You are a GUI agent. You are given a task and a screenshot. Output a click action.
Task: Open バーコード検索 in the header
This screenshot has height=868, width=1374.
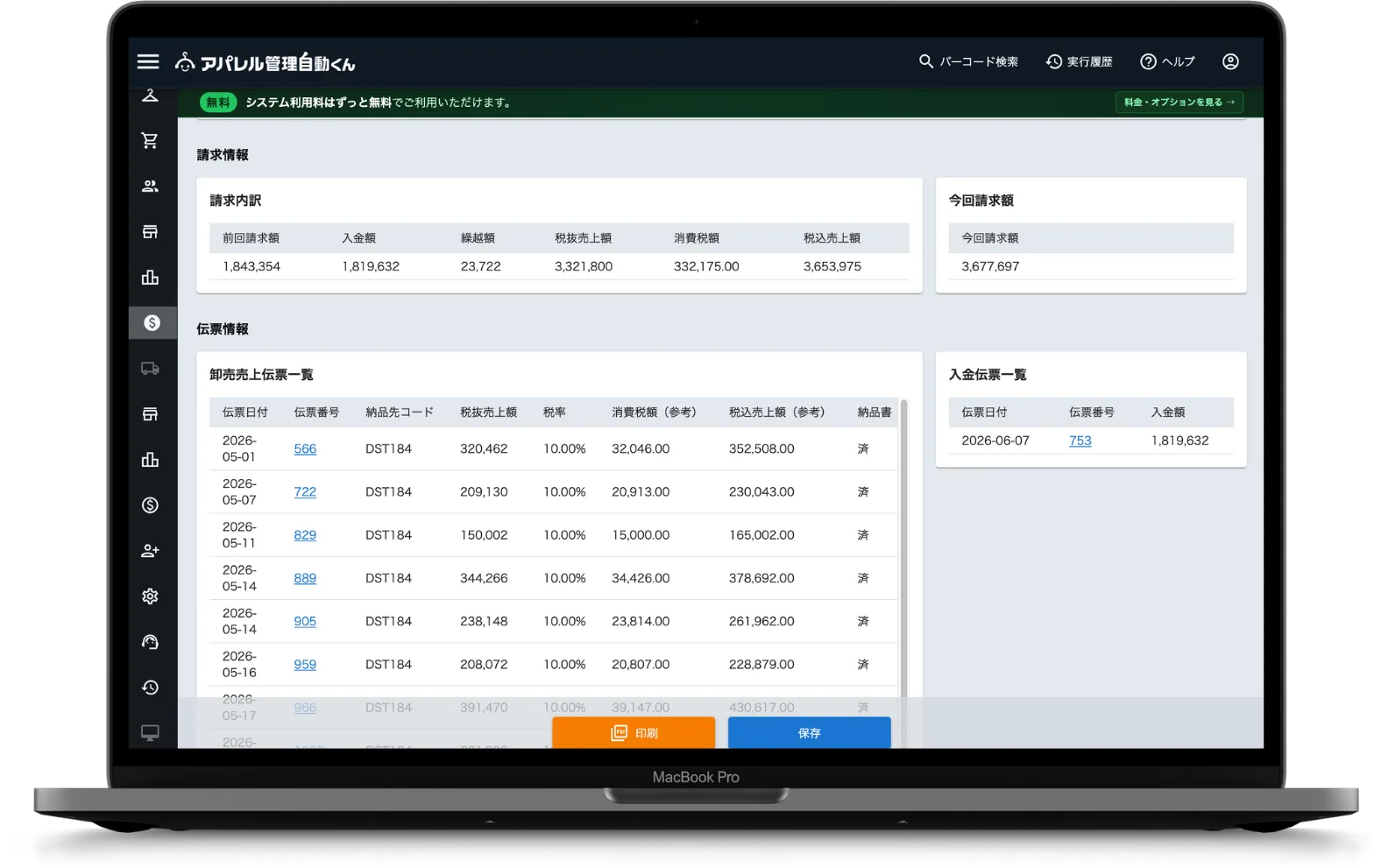(968, 61)
